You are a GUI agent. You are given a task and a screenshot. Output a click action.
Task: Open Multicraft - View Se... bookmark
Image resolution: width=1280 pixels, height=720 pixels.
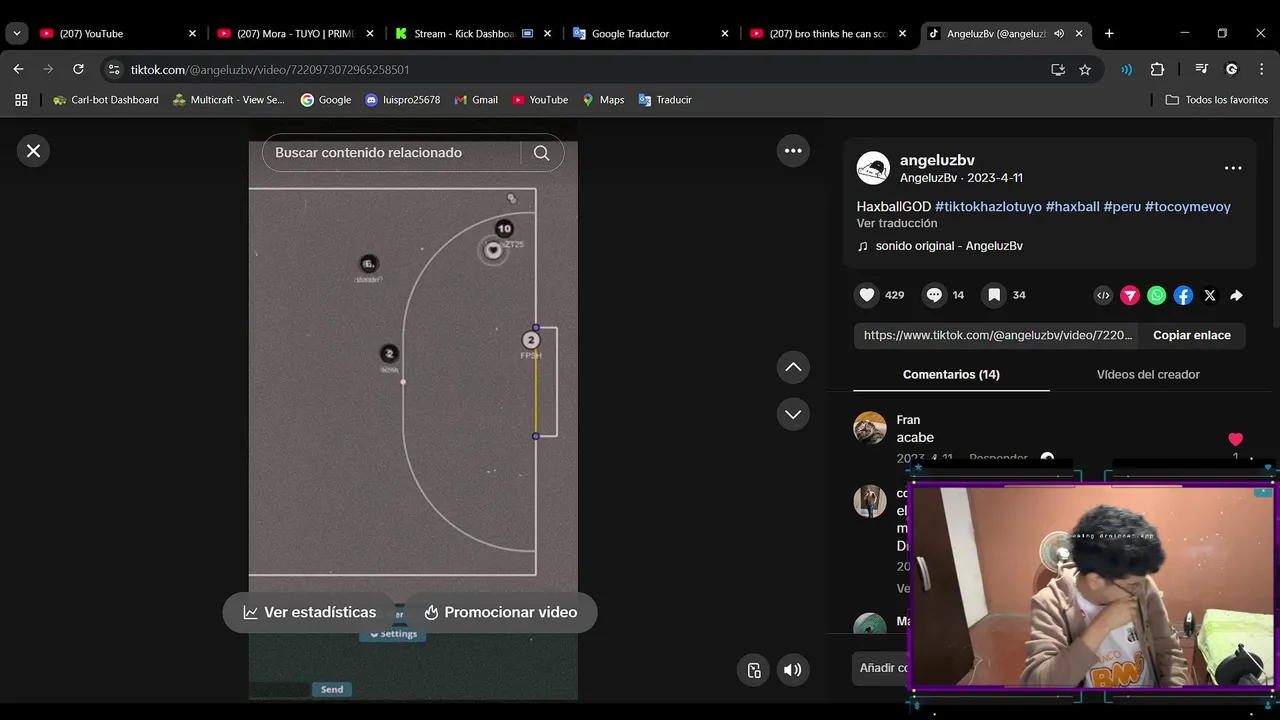[229, 100]
